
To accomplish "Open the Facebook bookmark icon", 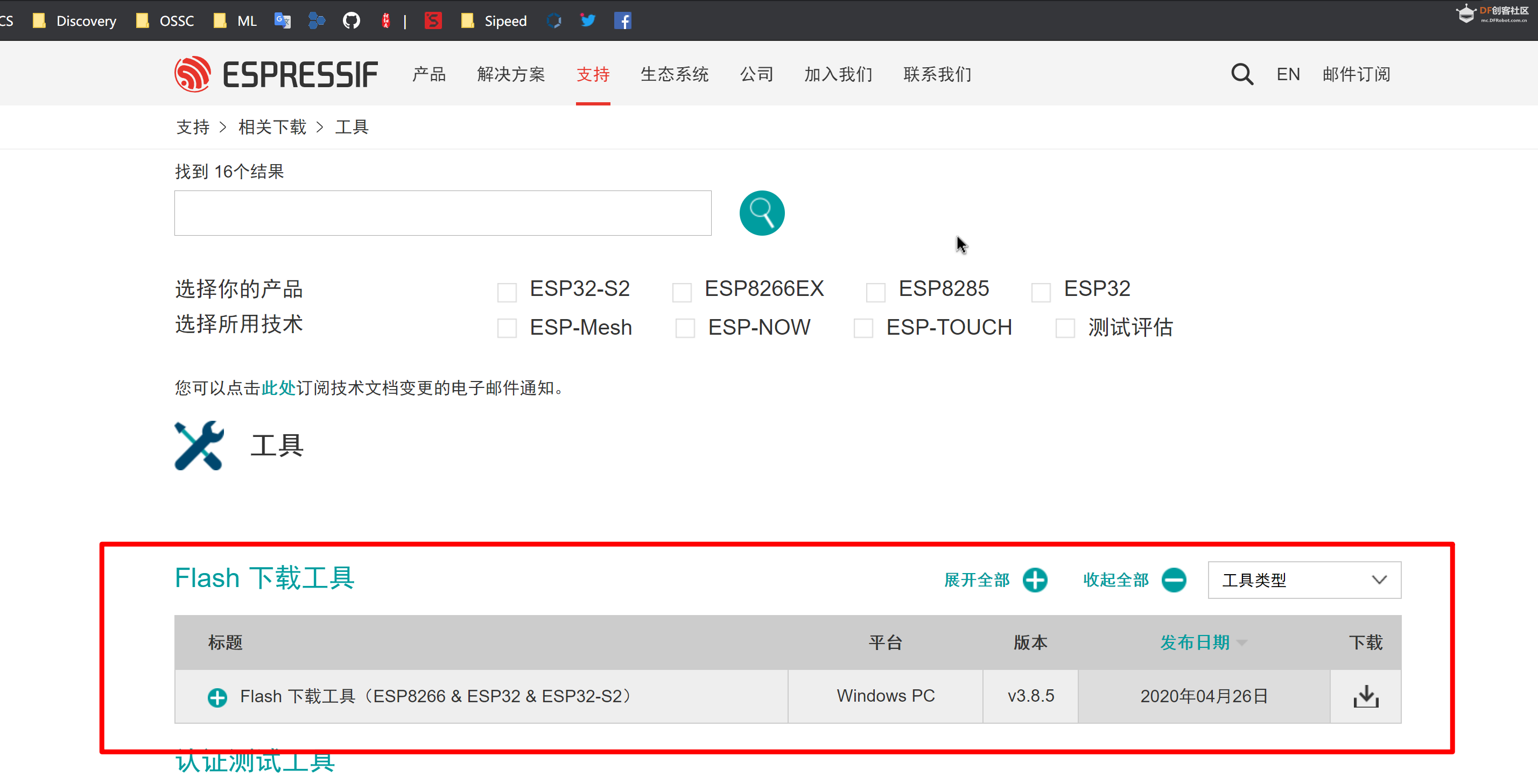I will tap(623, 21).
